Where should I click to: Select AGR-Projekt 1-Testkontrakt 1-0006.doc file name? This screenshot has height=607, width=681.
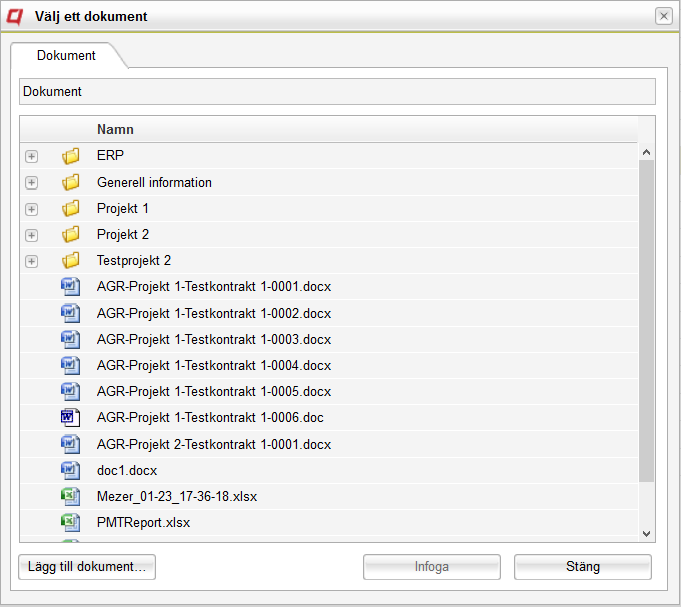click(x=210, y=418)
